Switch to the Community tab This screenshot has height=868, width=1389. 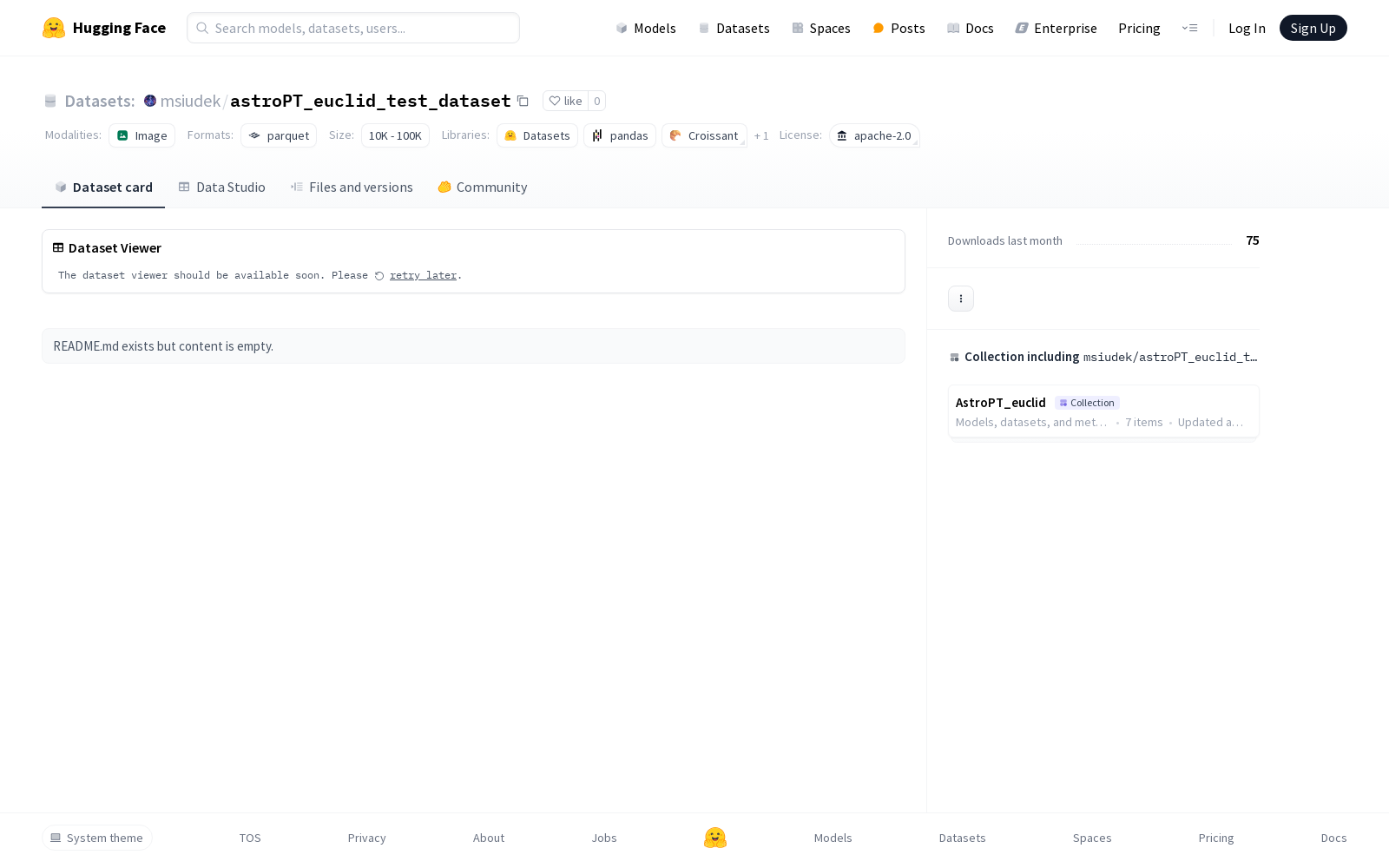point(483,187)
